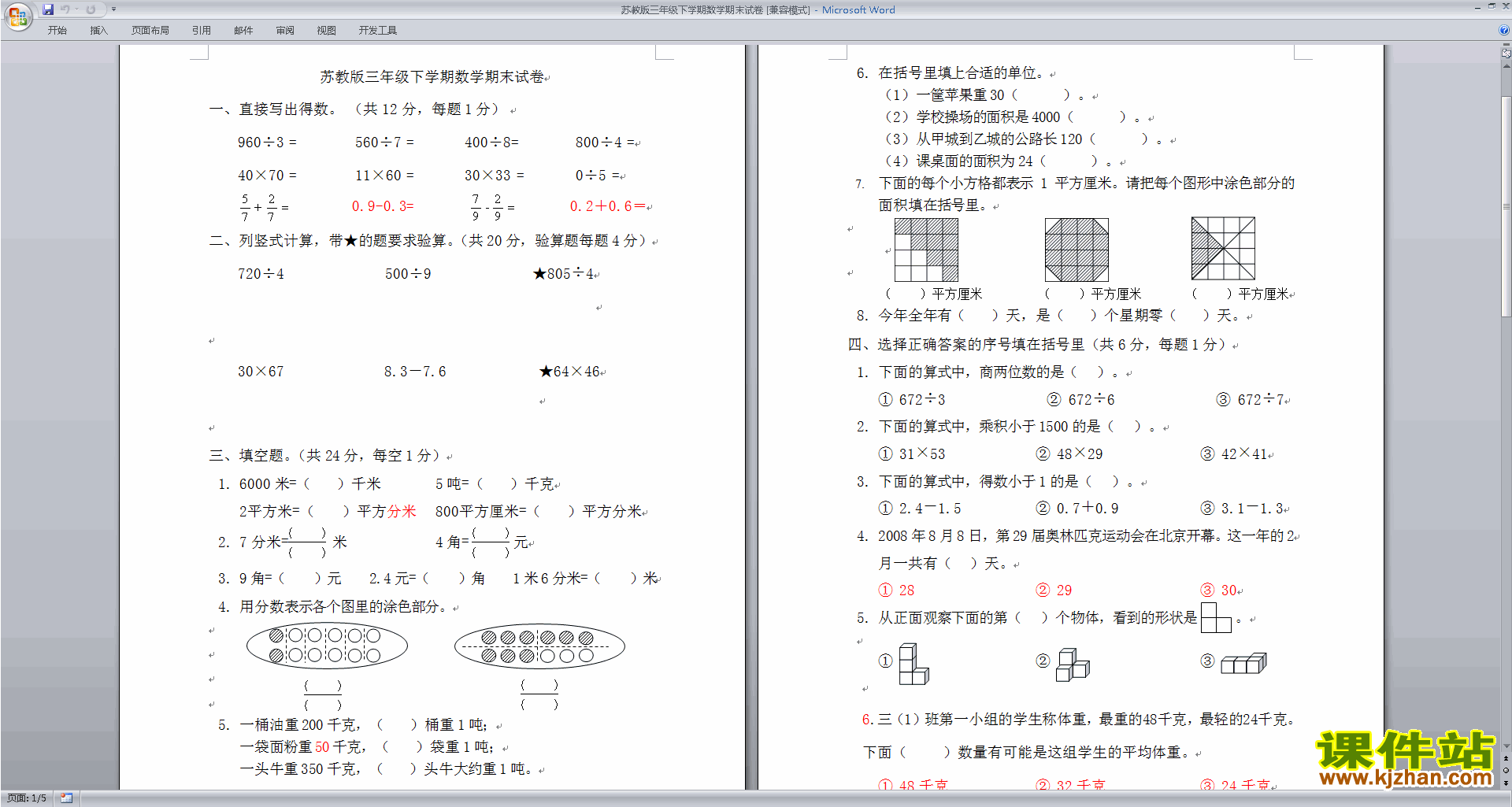Click the Previous Page double-arrow button
Screen dimensions: 1512x807
pyautogui.click(x=1506, y=759)
